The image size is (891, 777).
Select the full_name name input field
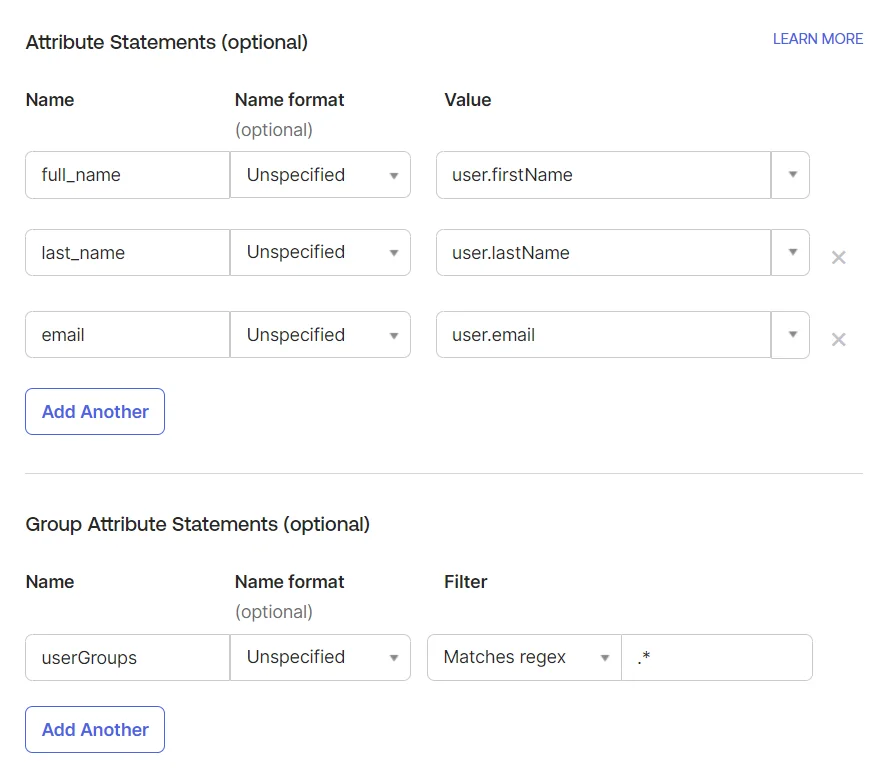pos(126,174)
